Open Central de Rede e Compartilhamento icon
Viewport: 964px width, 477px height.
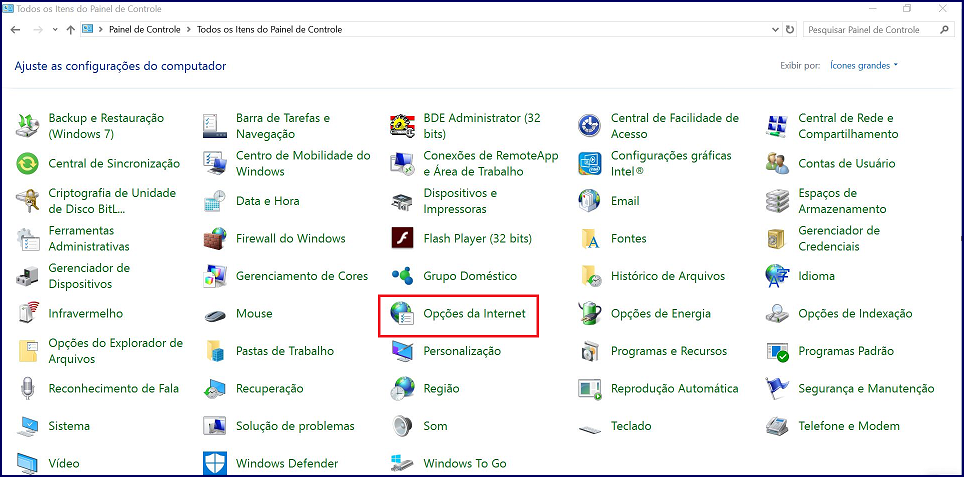click(x=778, y=126)
